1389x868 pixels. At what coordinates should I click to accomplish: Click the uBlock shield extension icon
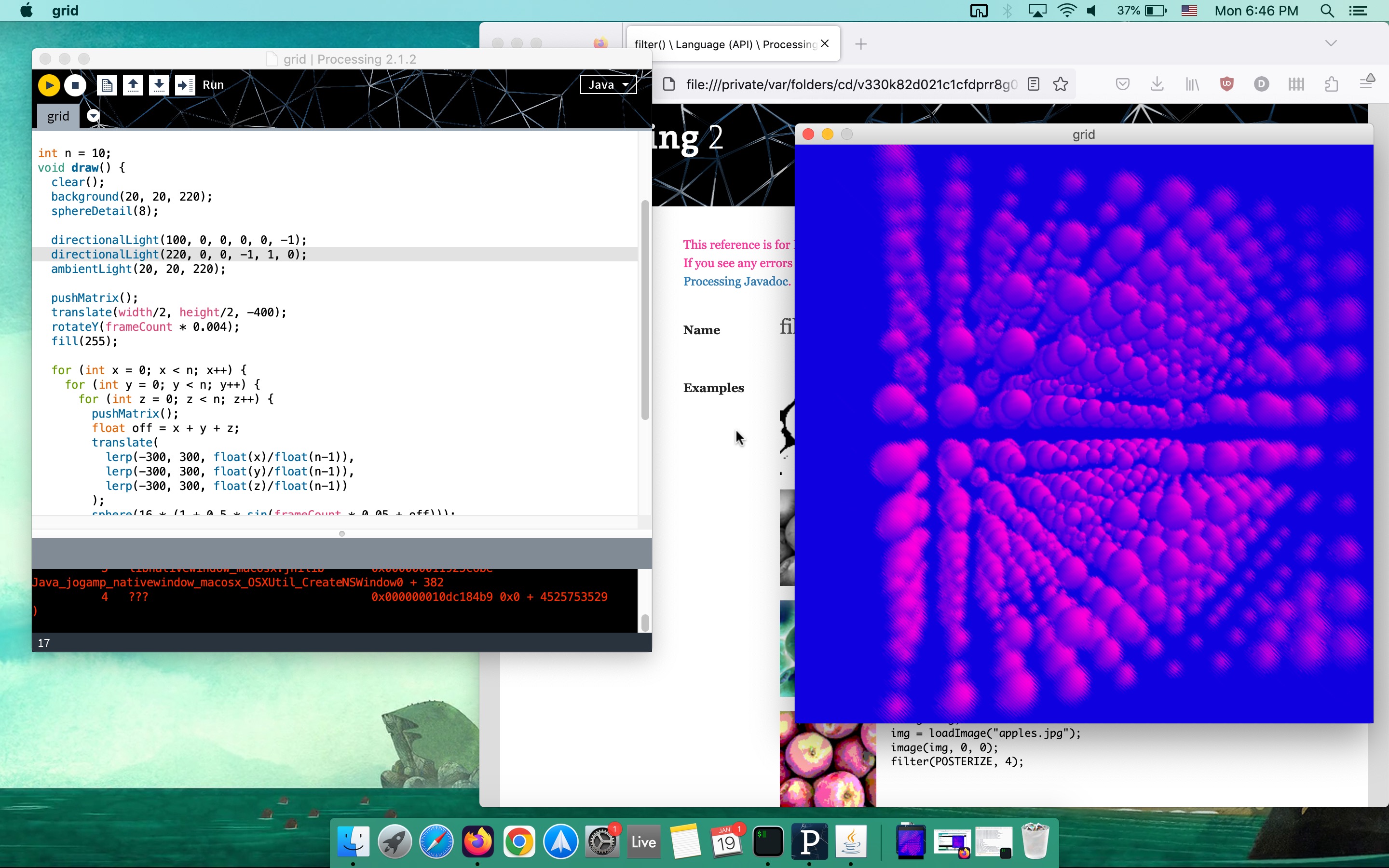tap(1226, 84)
